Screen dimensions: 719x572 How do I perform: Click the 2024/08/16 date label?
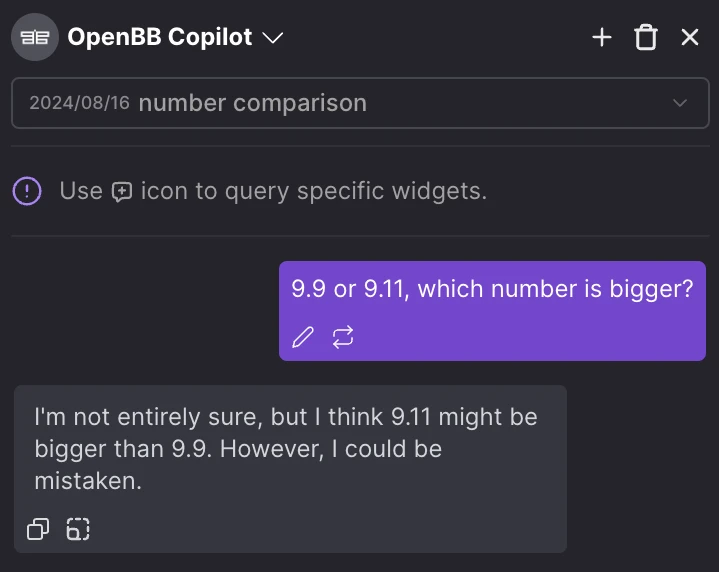(x=80, y=103)
